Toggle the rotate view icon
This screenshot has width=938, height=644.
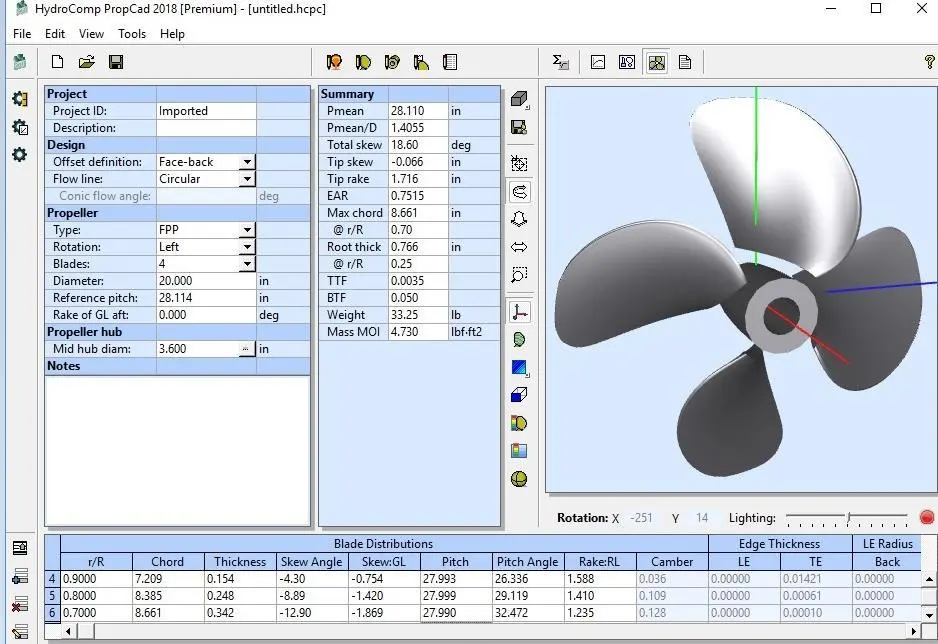[x=519, y=192]
